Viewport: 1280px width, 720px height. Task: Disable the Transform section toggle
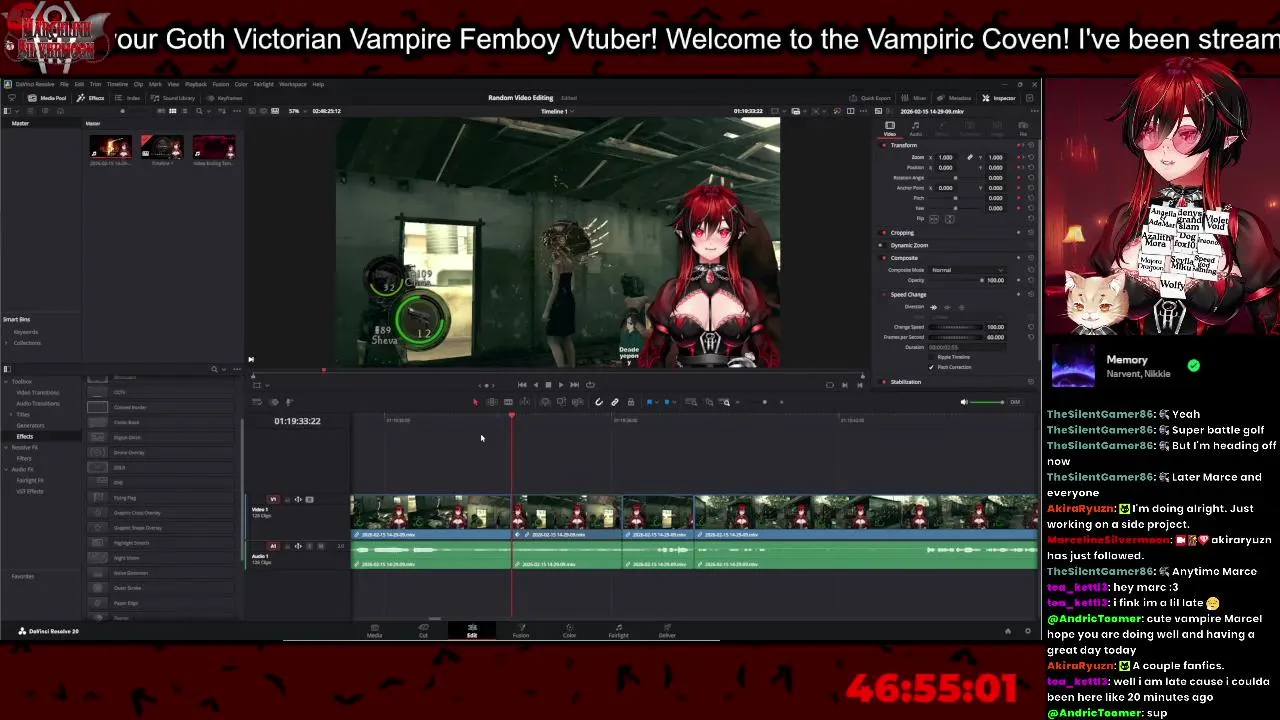(x=884, y=145)
